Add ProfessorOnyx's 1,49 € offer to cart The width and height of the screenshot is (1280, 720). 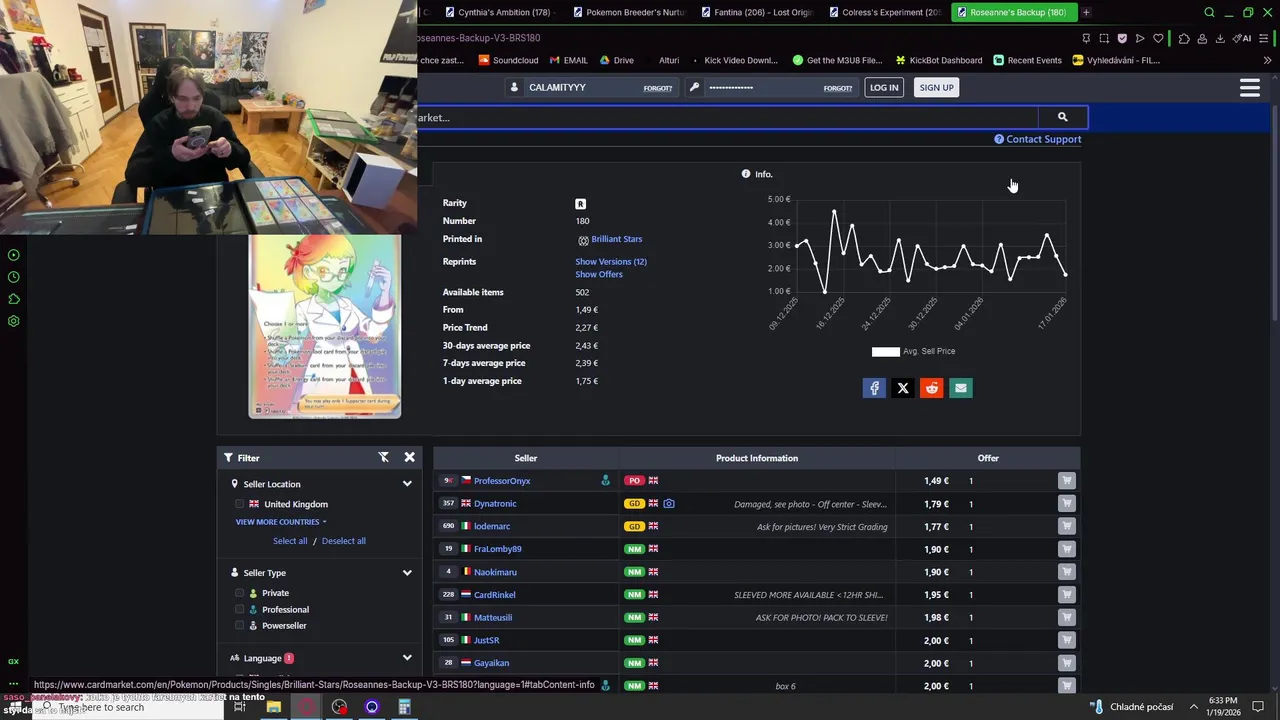click(1067, 481)
